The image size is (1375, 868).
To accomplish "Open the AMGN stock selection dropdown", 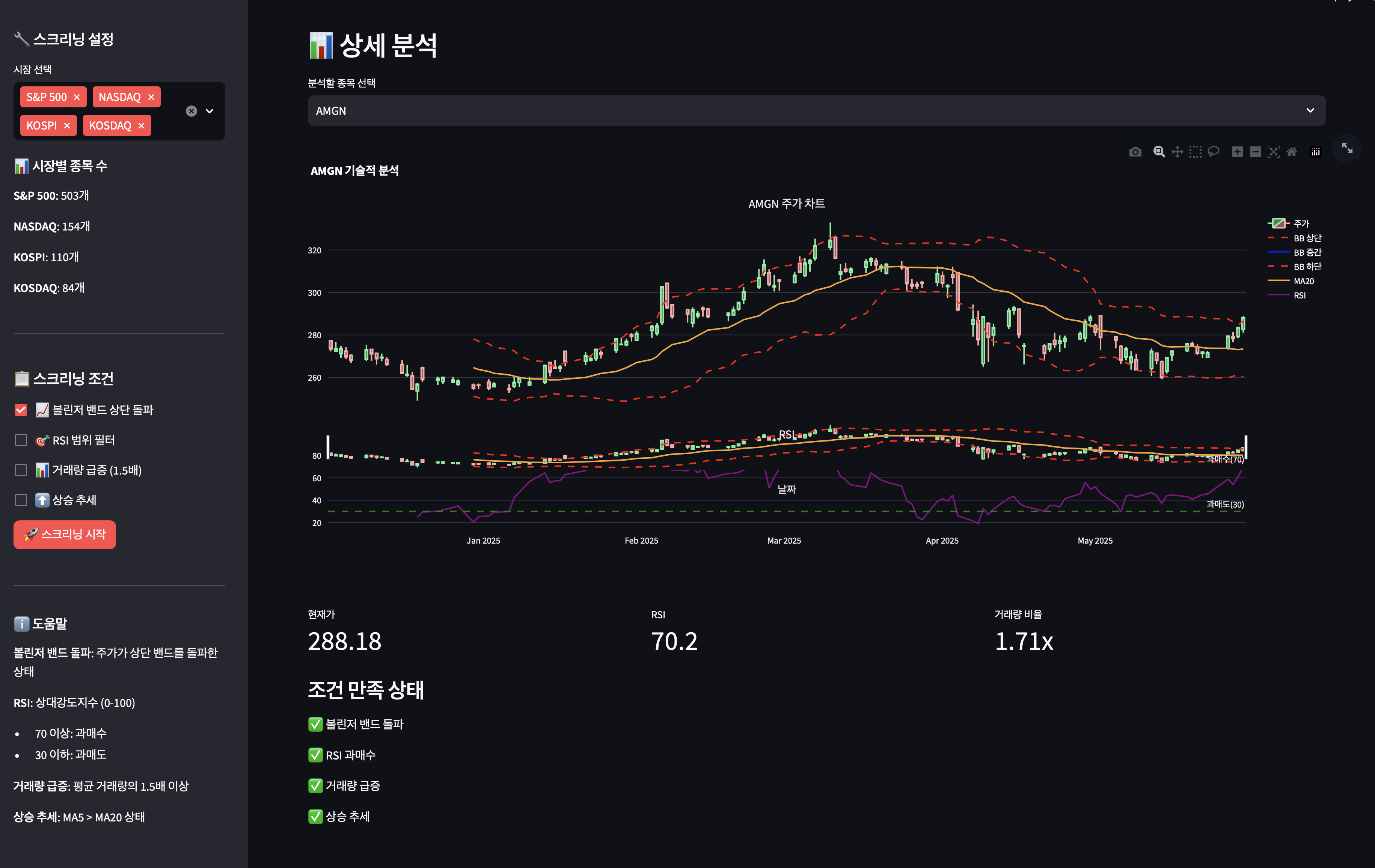I will (1310, 110).
